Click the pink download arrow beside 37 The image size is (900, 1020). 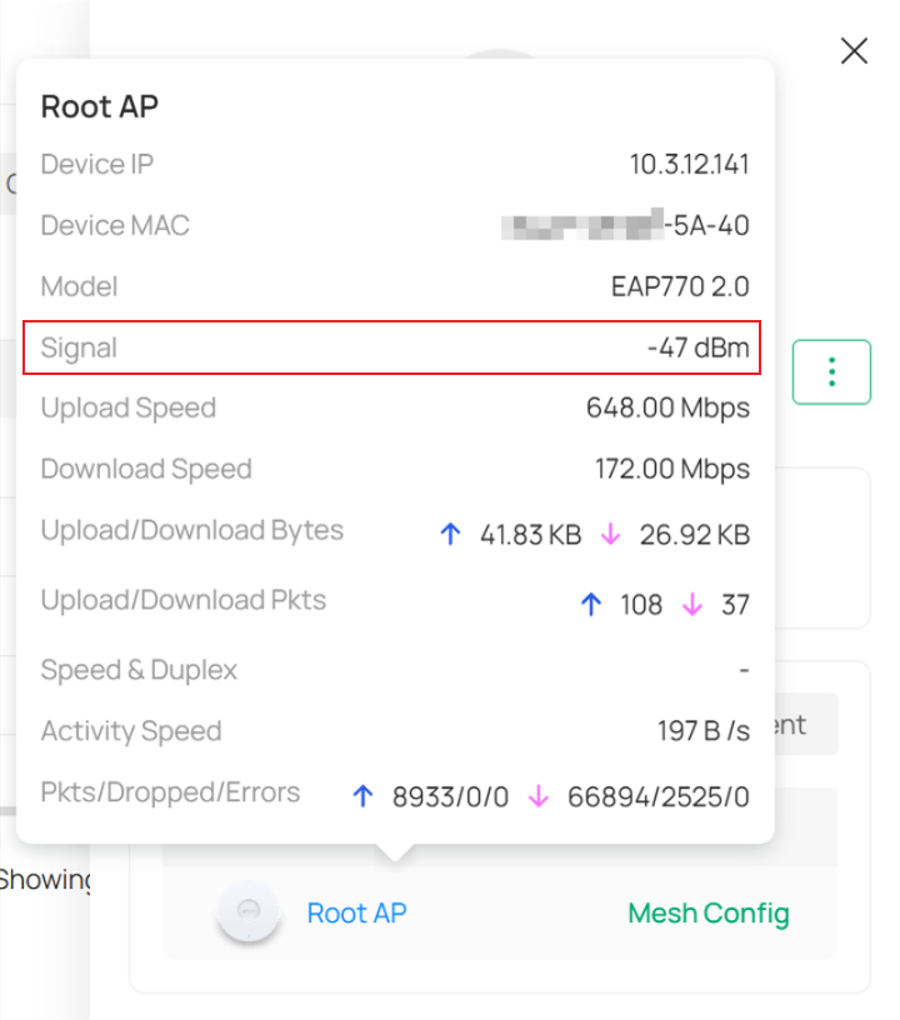pos(692,604)
